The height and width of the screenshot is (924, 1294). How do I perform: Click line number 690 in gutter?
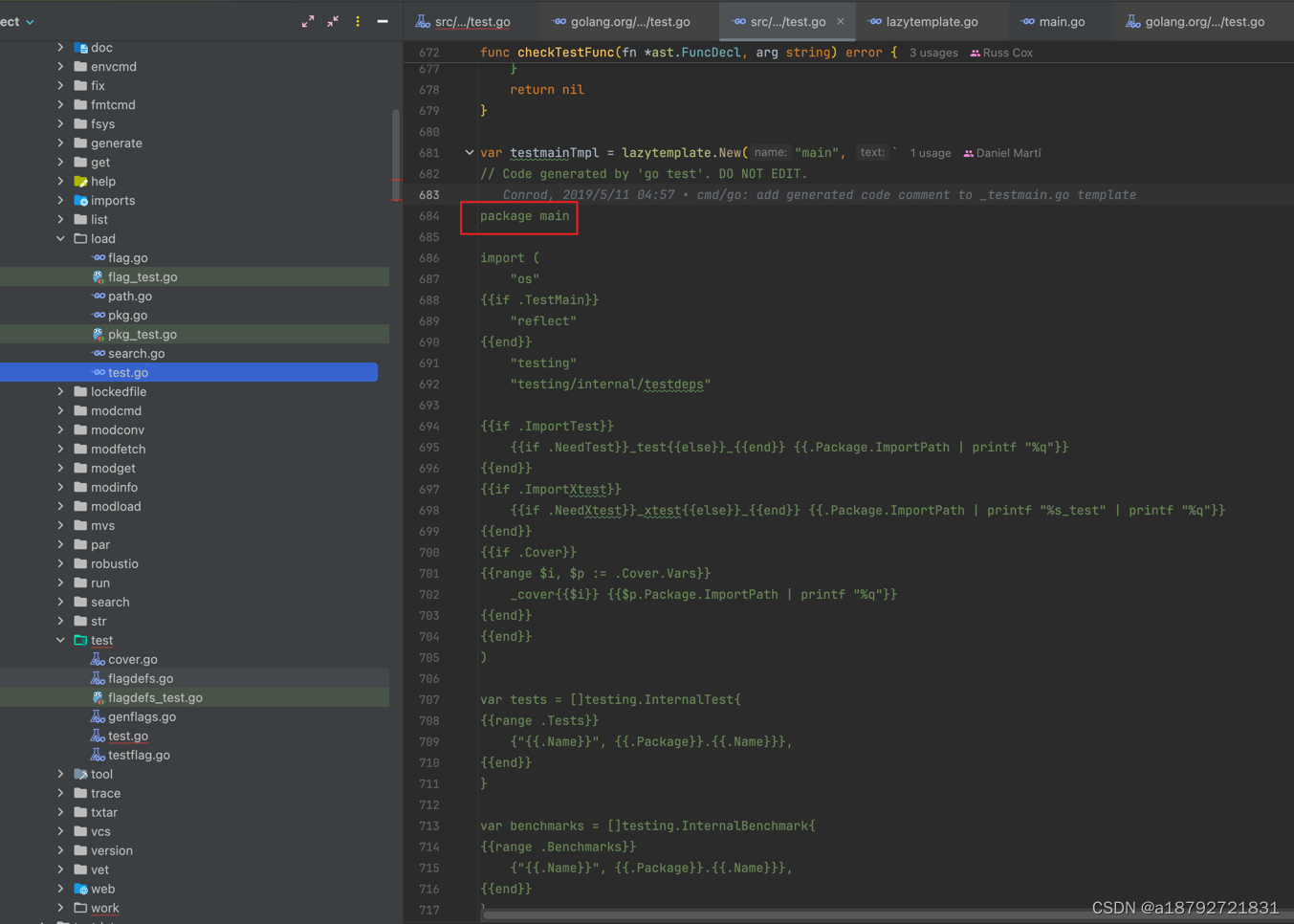click(x=428, y=342)
